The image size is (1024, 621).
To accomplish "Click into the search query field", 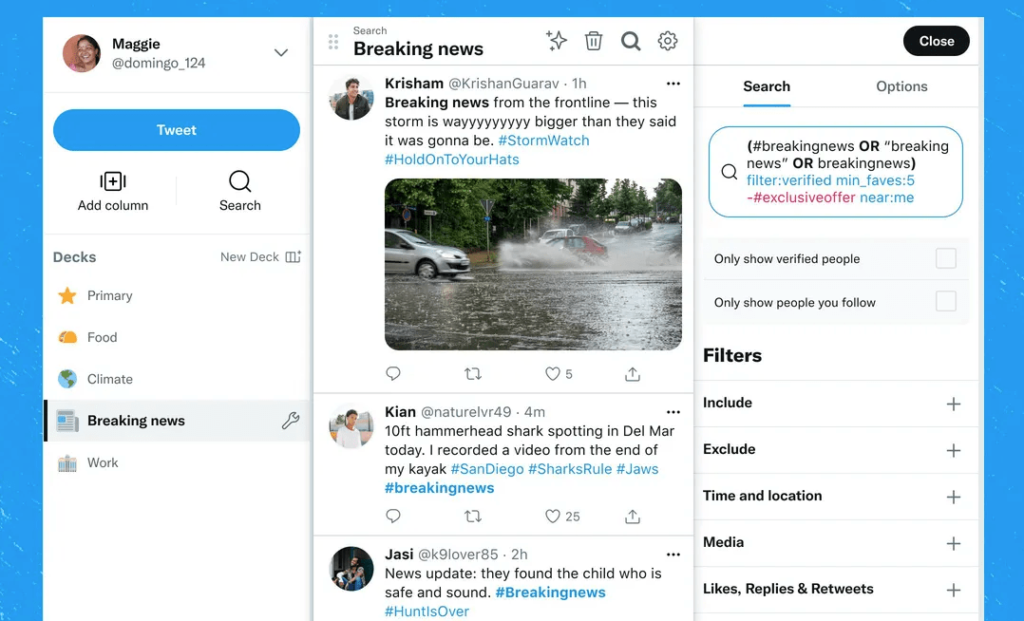I will (x=835, y=172).
